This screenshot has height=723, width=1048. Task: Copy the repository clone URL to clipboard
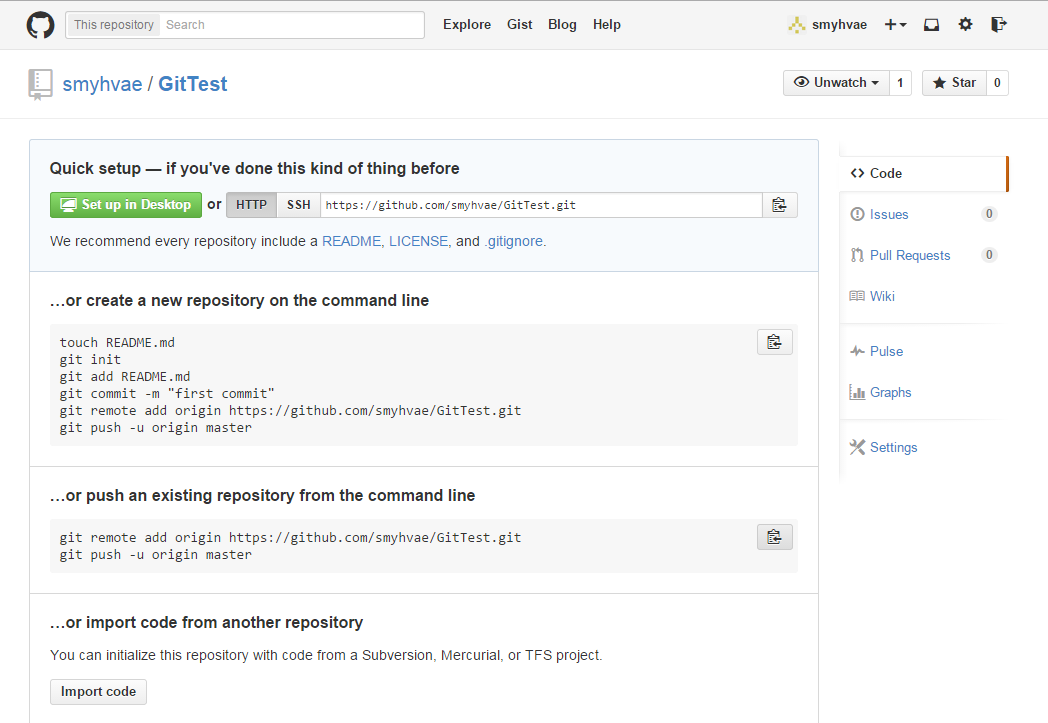(779, 205)
